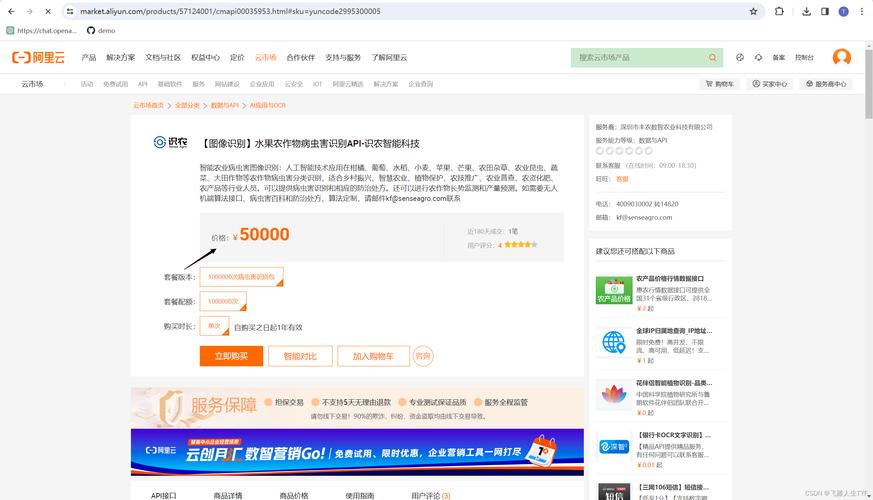The width and height of the screenshot is (873, 500).
Task: Open the 控制台 console link
Action: click(805, 57)
